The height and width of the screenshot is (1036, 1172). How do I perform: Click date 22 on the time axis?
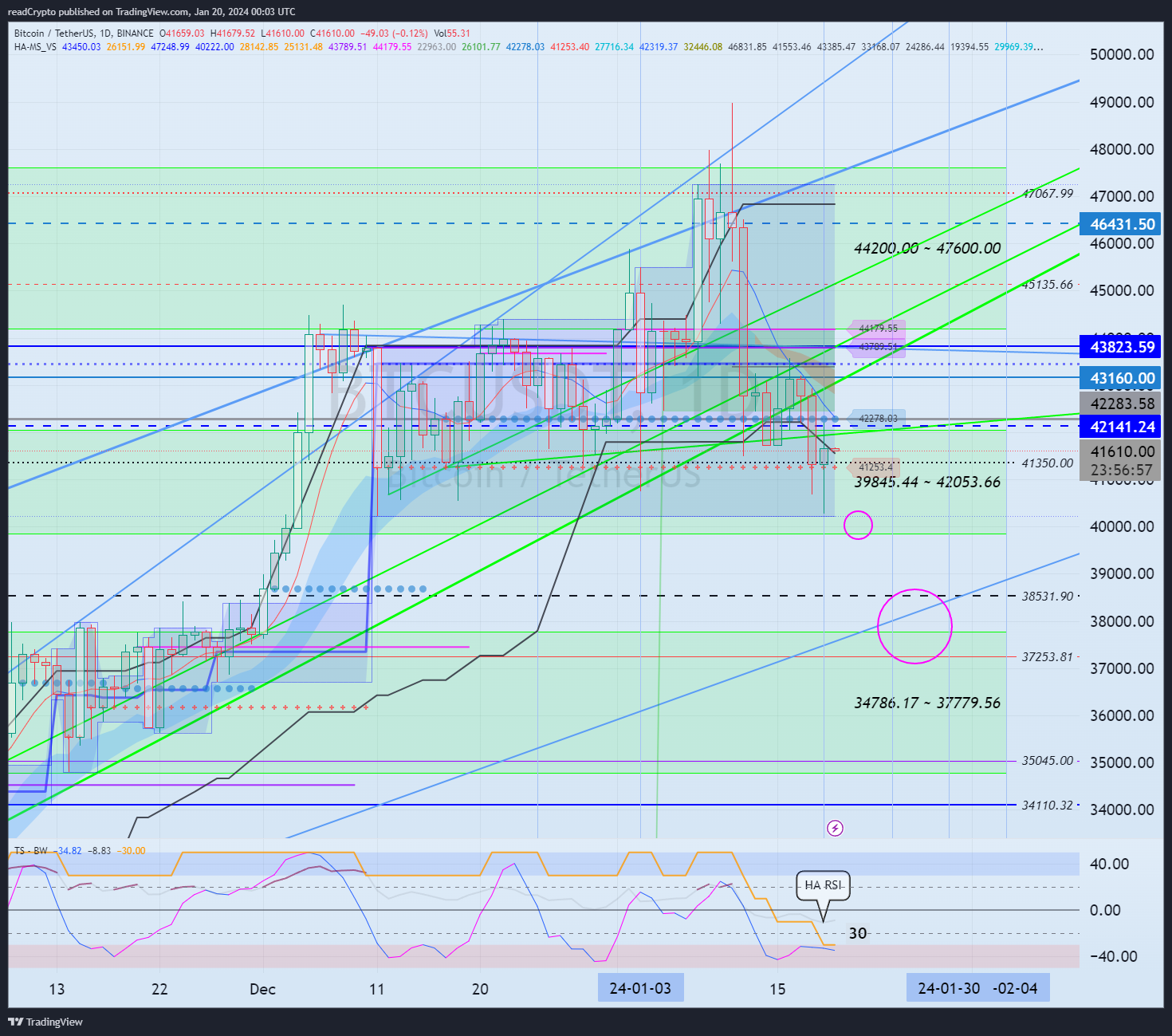click(x=159, y=989)
